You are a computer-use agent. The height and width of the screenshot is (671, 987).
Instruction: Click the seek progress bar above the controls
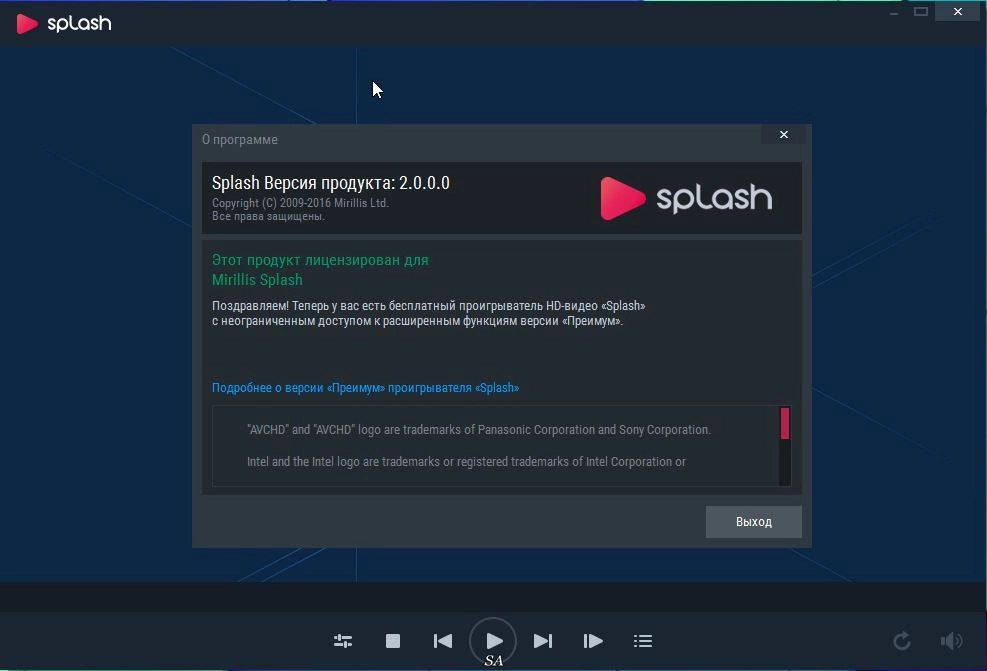click(493, 596)
